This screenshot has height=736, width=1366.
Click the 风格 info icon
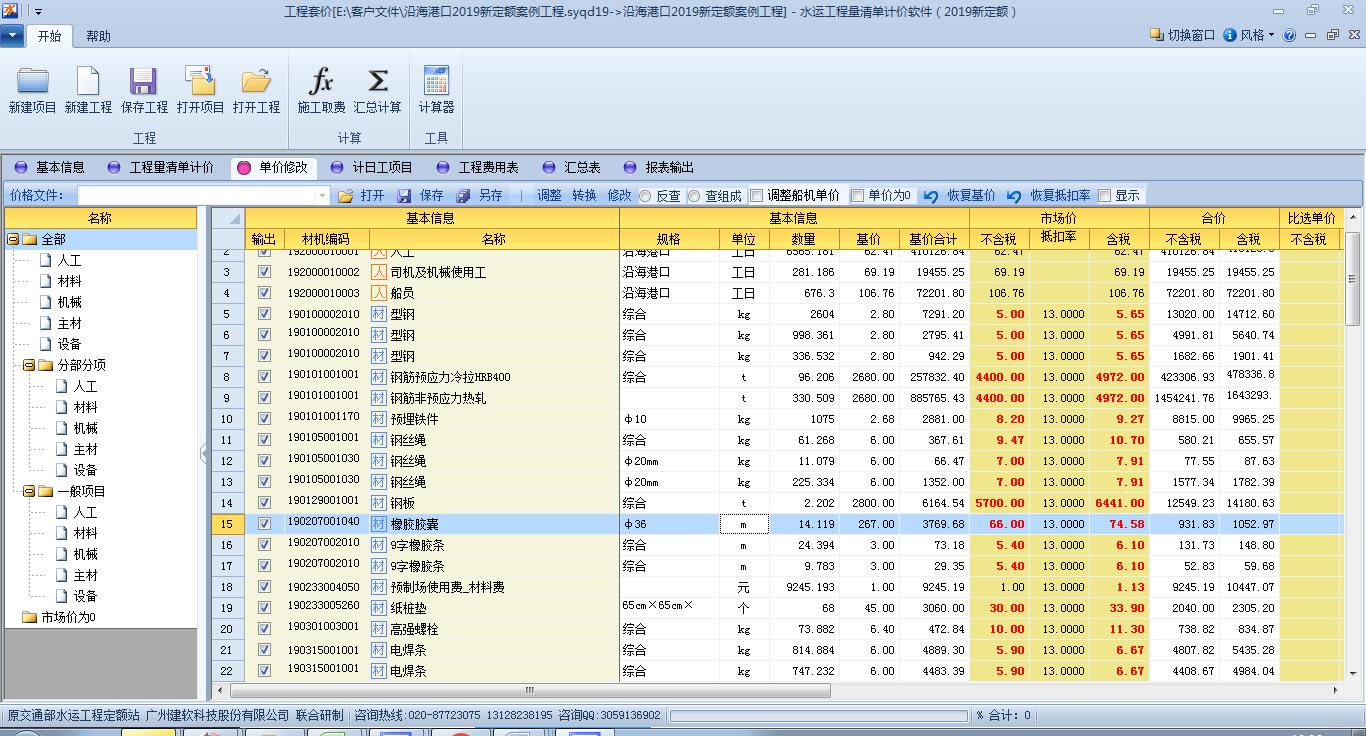coord(1230,35)
